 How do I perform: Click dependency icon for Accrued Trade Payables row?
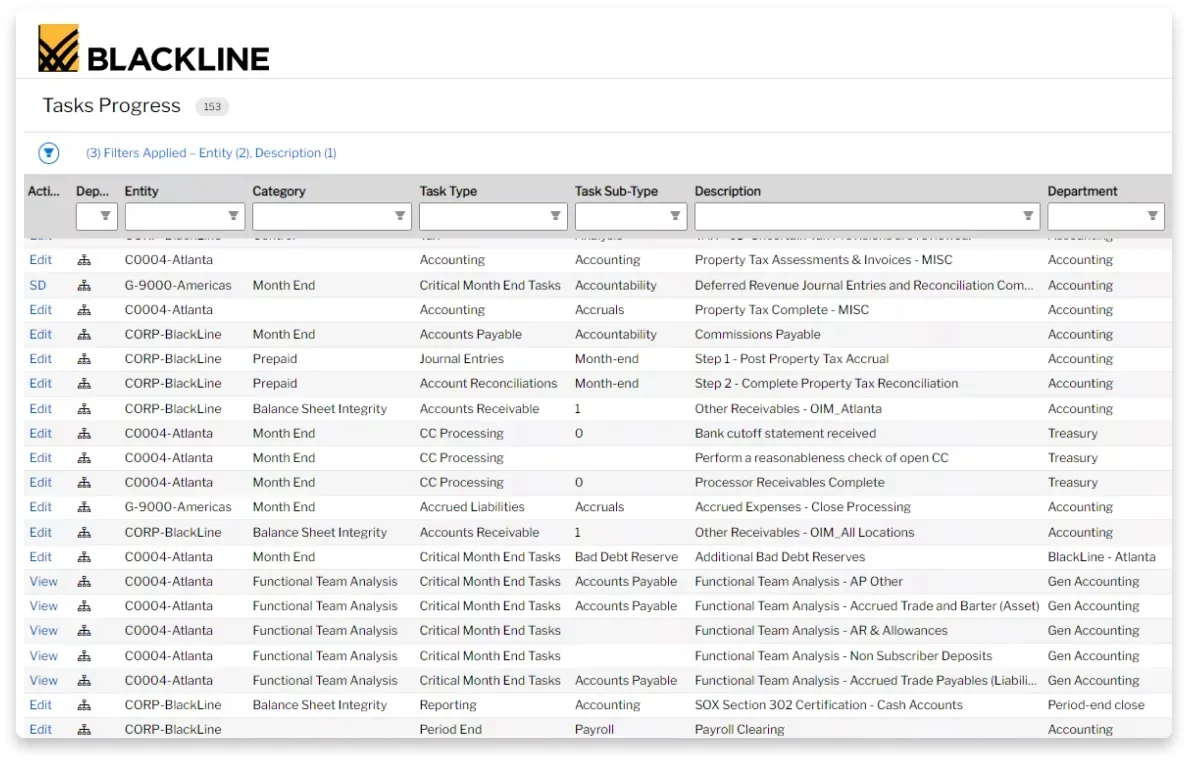[84, 680]
